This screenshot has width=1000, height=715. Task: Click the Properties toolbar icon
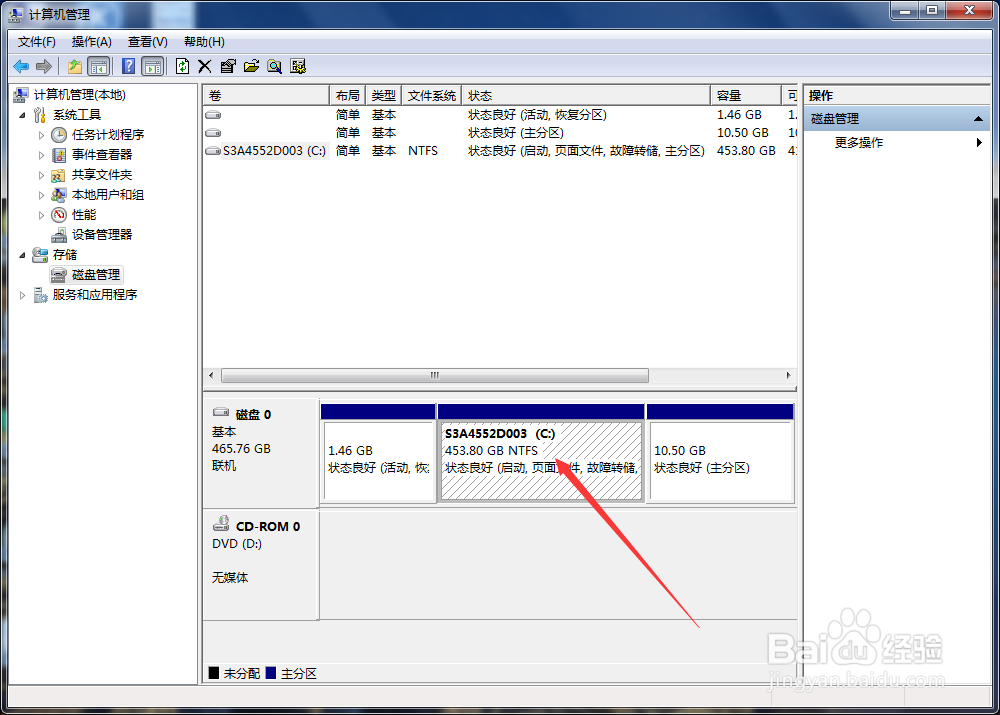coord(228,66)
